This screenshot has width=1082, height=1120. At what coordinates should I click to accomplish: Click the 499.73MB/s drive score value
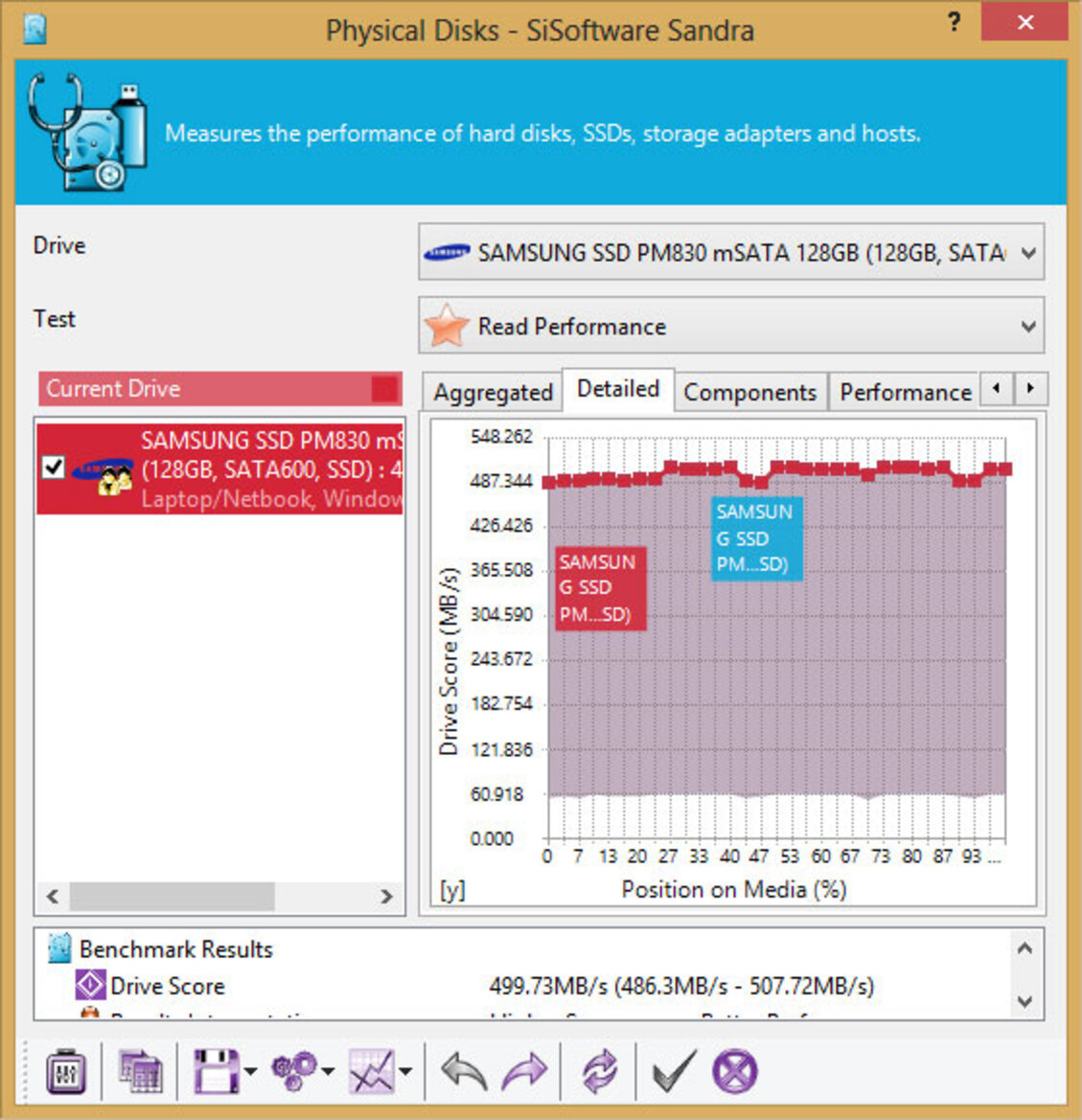coord(681,987)
